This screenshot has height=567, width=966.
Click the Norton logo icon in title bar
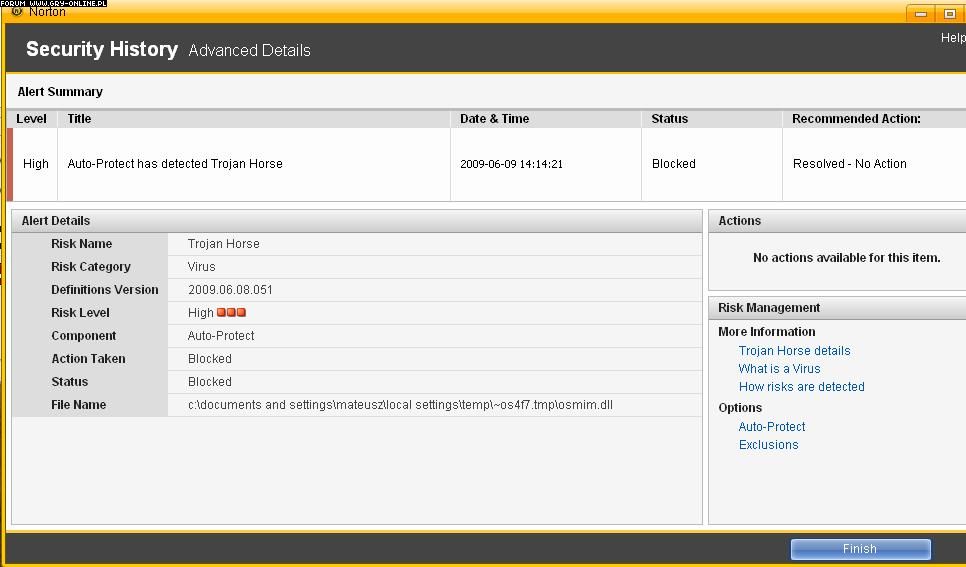coord(17,12)
